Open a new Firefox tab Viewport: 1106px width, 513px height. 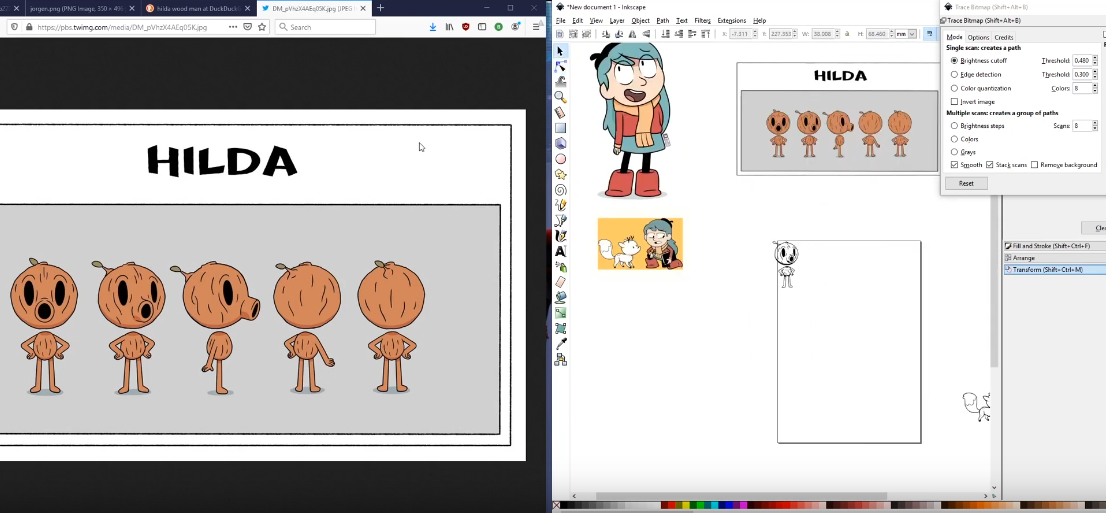380,8
